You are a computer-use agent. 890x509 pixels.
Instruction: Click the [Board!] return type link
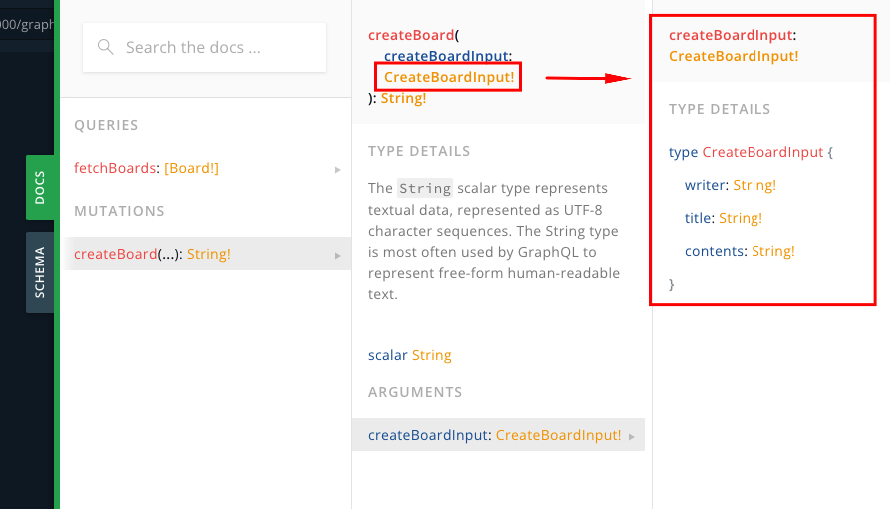tap(191, 168)
